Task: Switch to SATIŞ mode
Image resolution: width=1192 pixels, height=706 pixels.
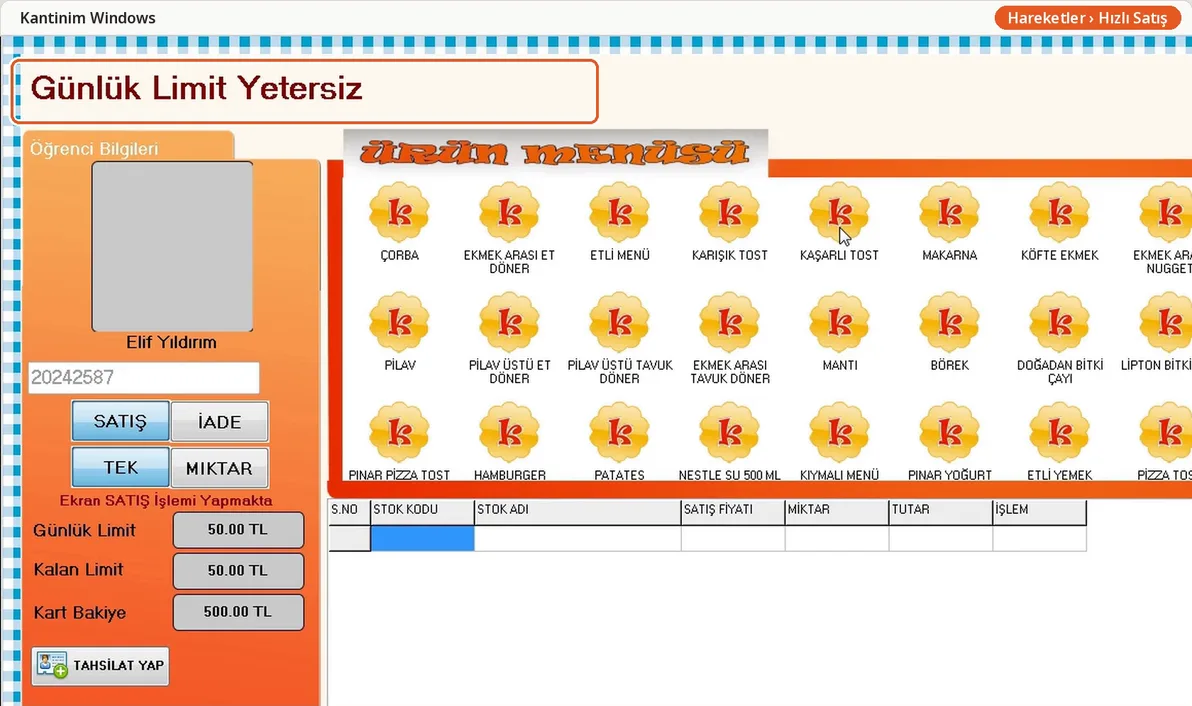Action: [x=120, y=421]
